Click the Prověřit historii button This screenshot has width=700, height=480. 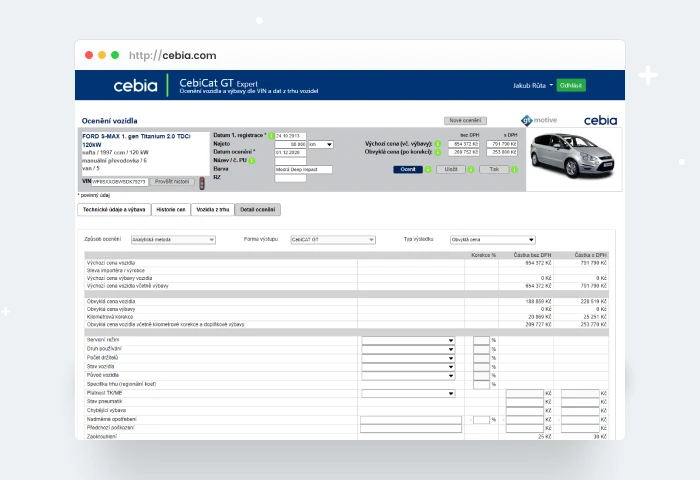coord(172,182)
